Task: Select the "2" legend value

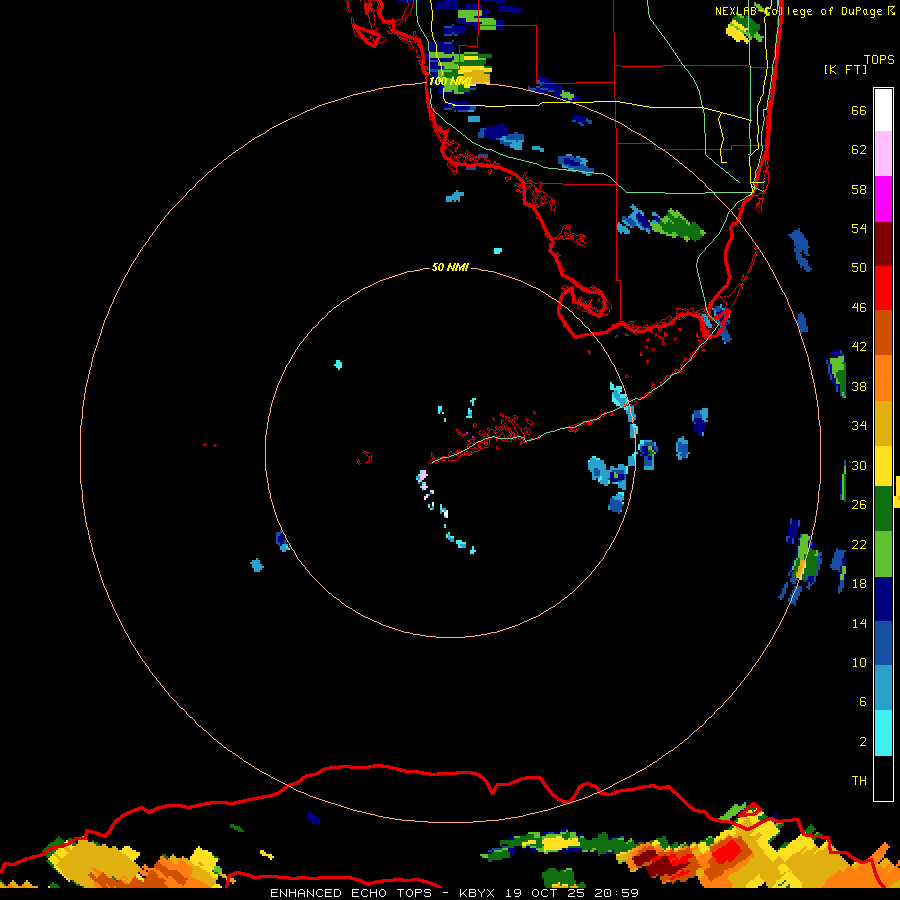Action: (863, 742)
